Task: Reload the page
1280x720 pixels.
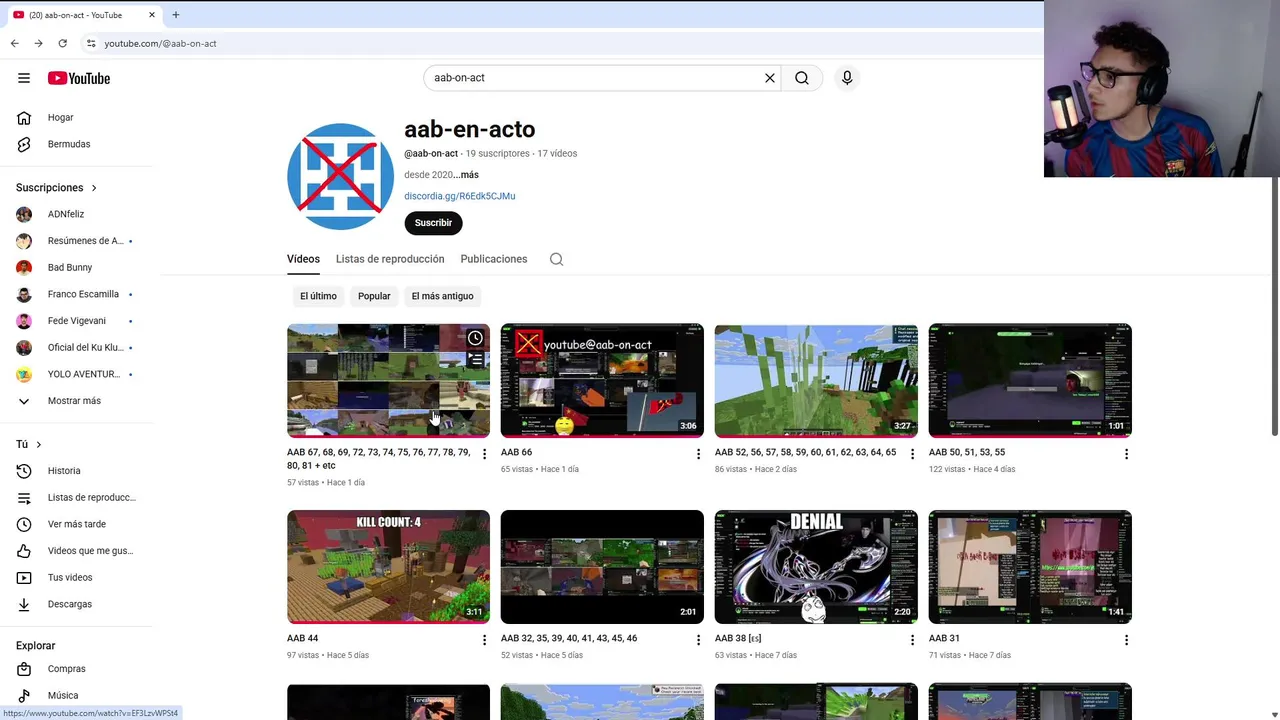Action: pyautogui.click(x=62, y=43)
